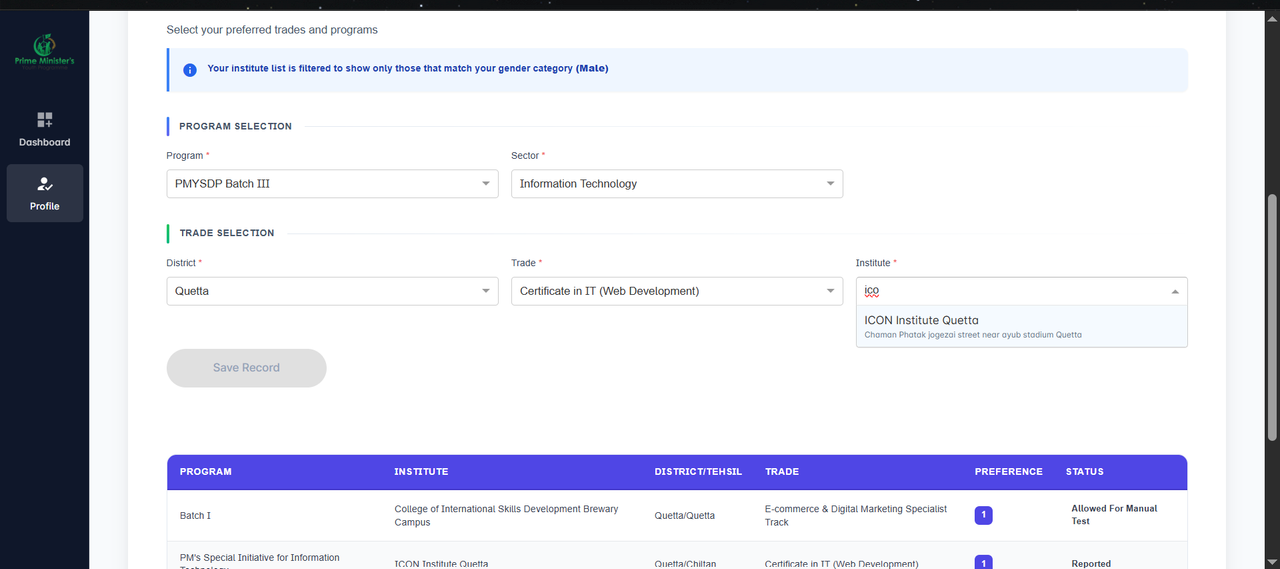The width and height of the screenshot is (1280, 569).
Task: Click 'Certificate in IT (Web Development)' table cell
Action: coord(841,563)
